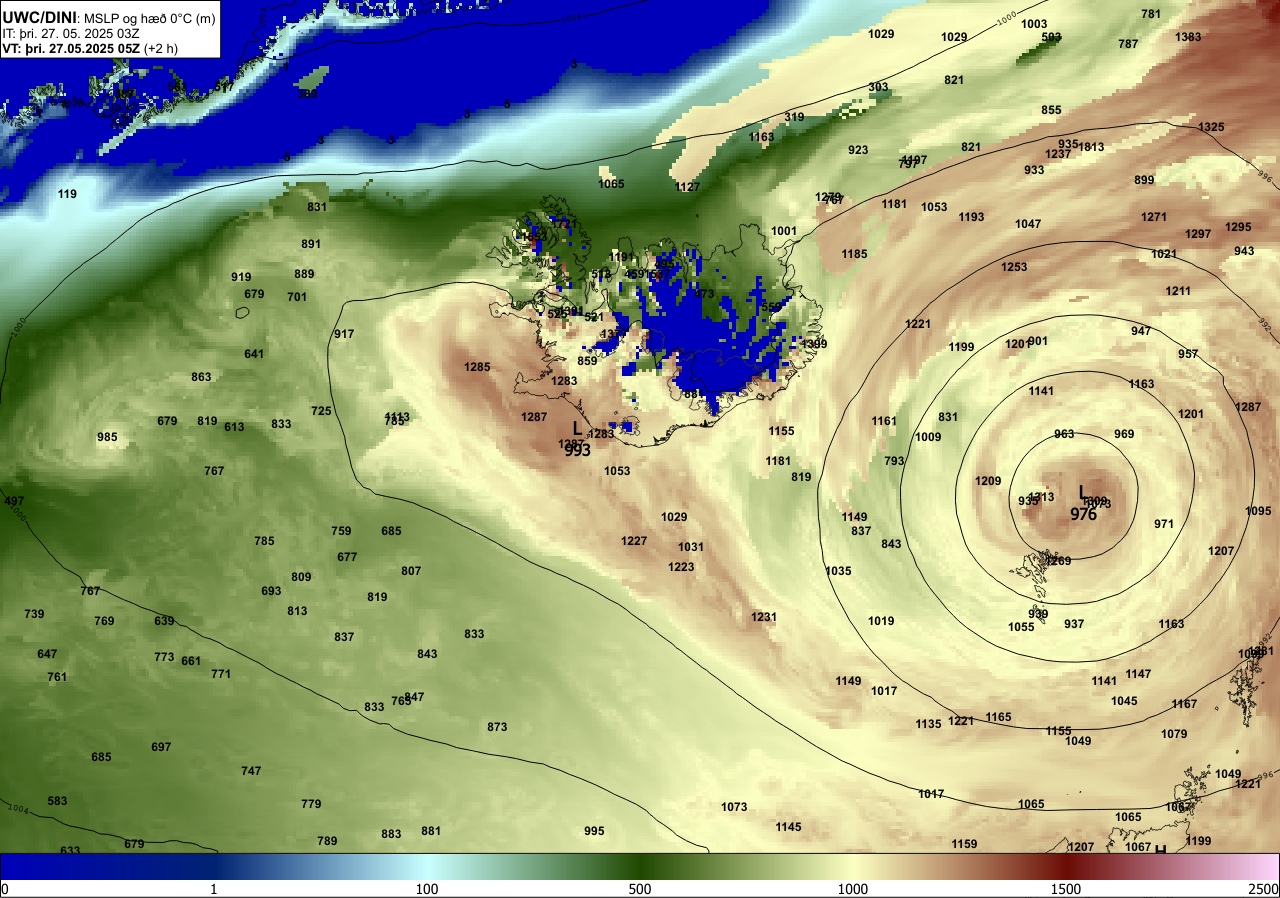This screenshot has width=1280, height=898.
Task: Click the 303 height value
Action: pyautogui.click(x=878, y=87)
